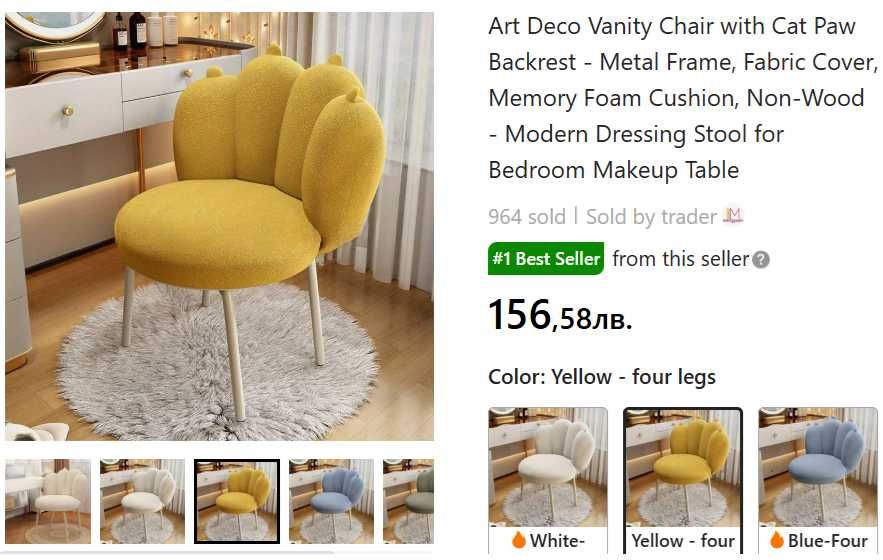
Task: Choose the Blue-Four color option
Action: (818, 480)
